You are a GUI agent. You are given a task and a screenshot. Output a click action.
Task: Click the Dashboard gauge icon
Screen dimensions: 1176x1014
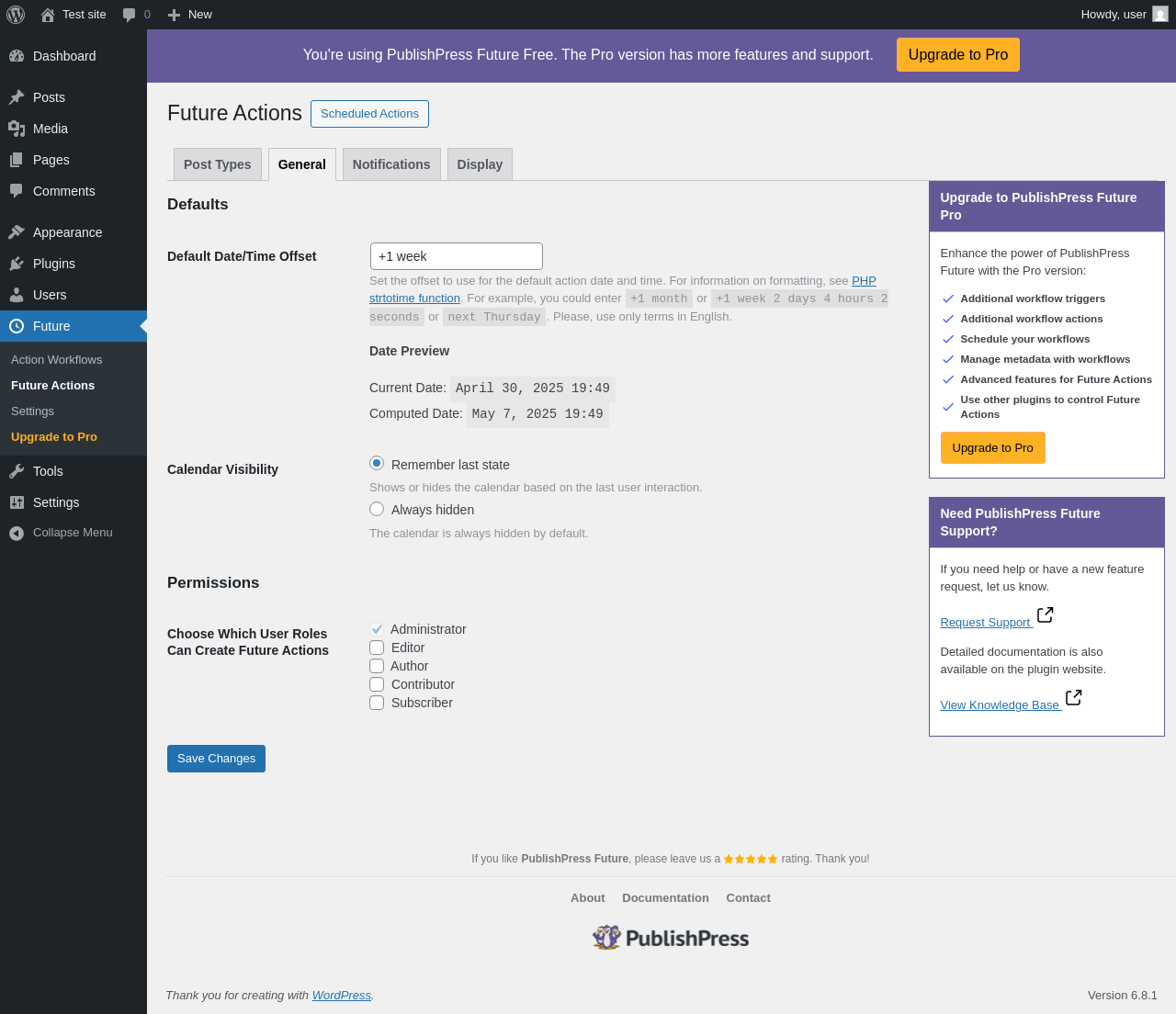(17, 56)
